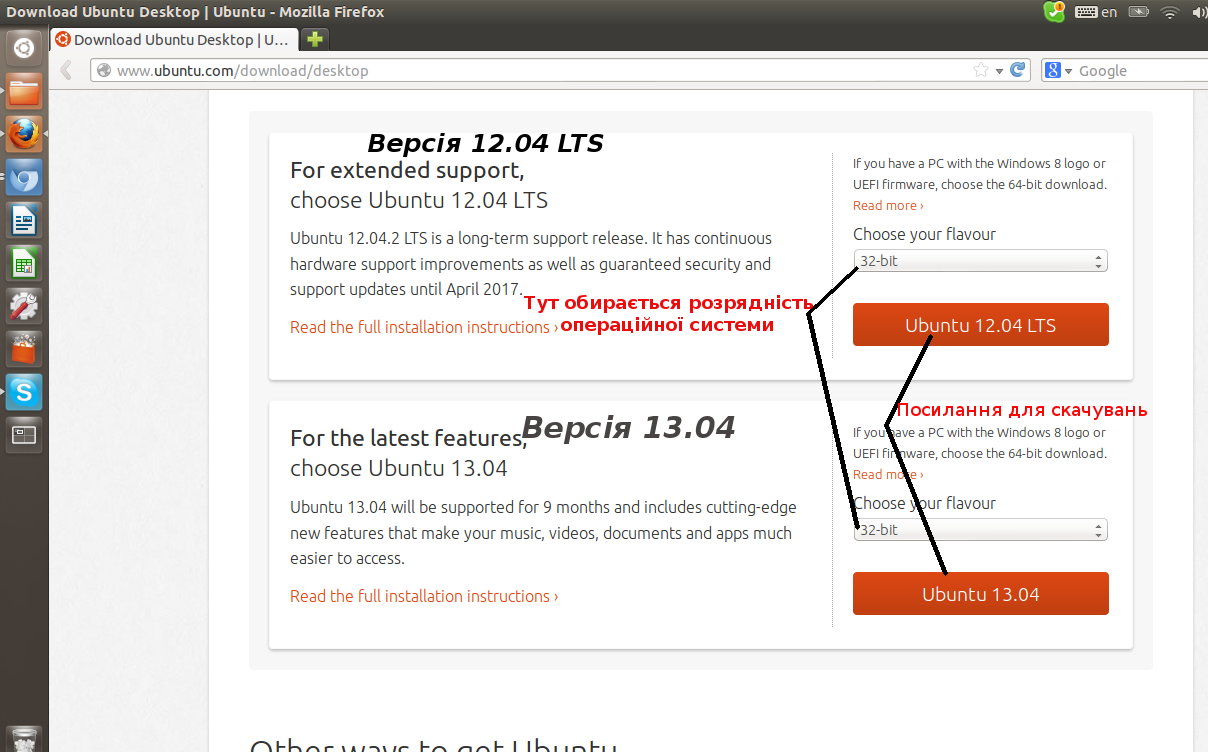Open System Settings wrench-and-gear icon
The image size is (1208, 752).
point(24,306)
